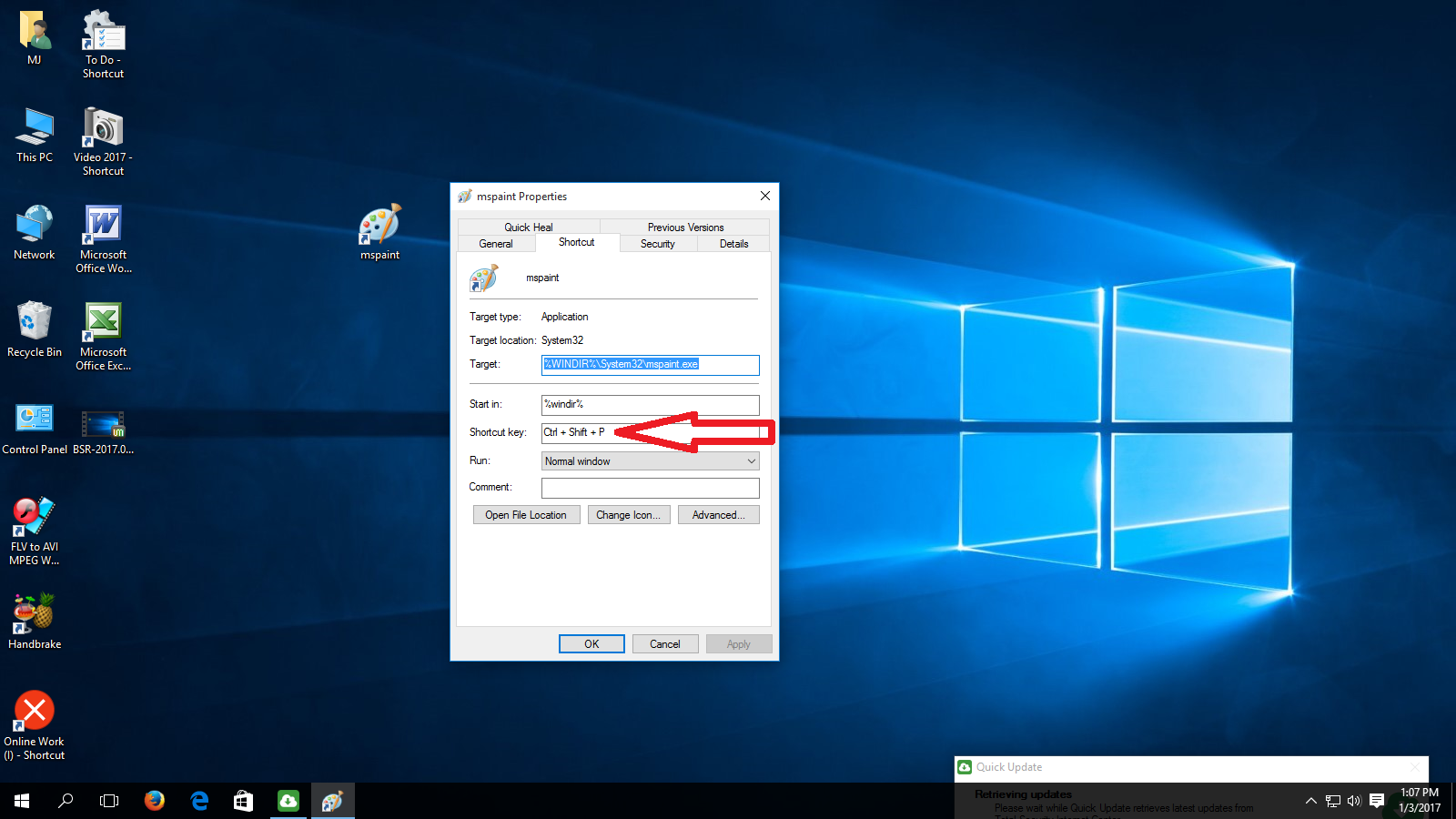The width and height of the screenshot is (1456, 819).
Task: Switch to the Quick Heal tab
Action: click(529, 227)
